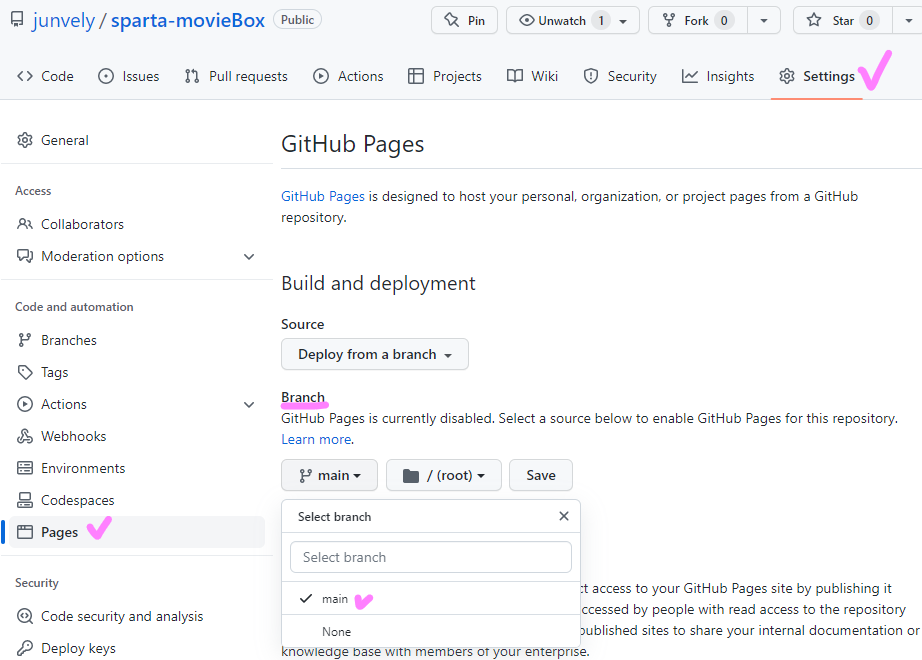
Task: Click the Codespaces icon
Action: [25, 500]
